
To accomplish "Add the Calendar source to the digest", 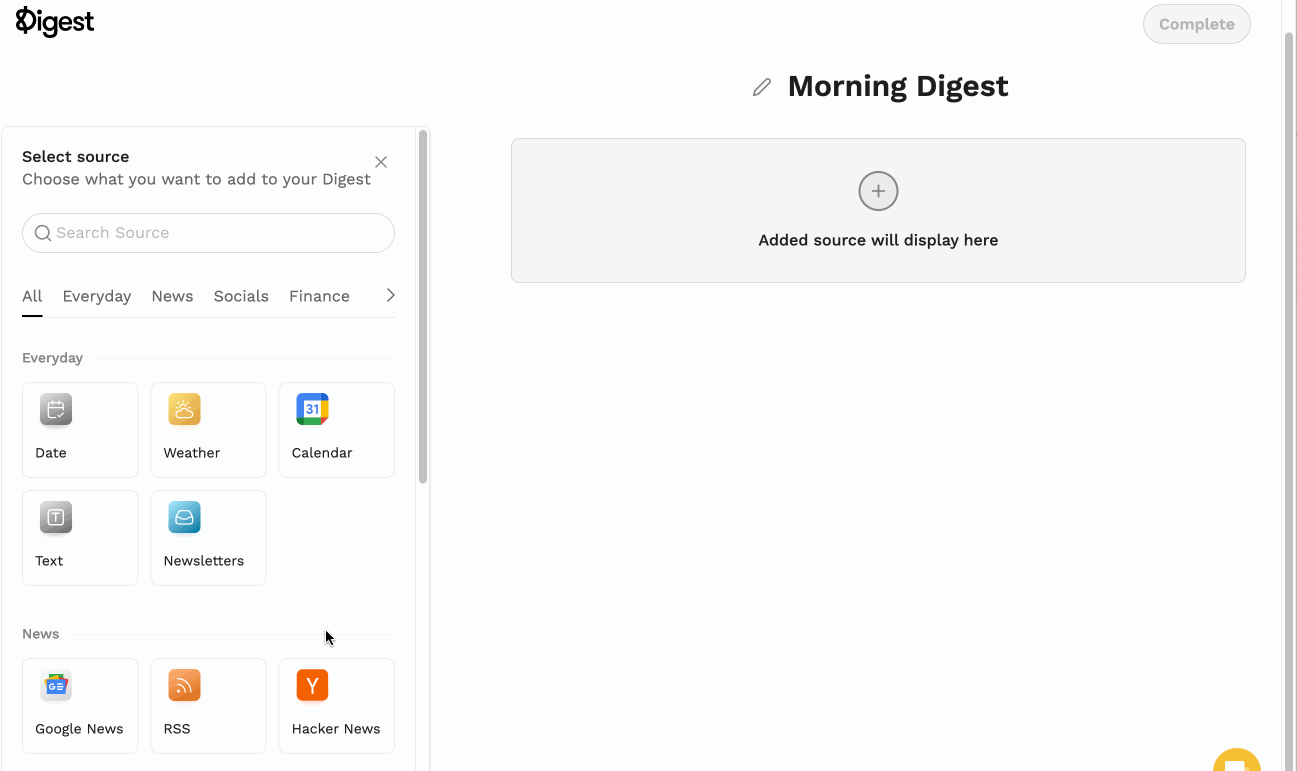I will pos(336,430).
